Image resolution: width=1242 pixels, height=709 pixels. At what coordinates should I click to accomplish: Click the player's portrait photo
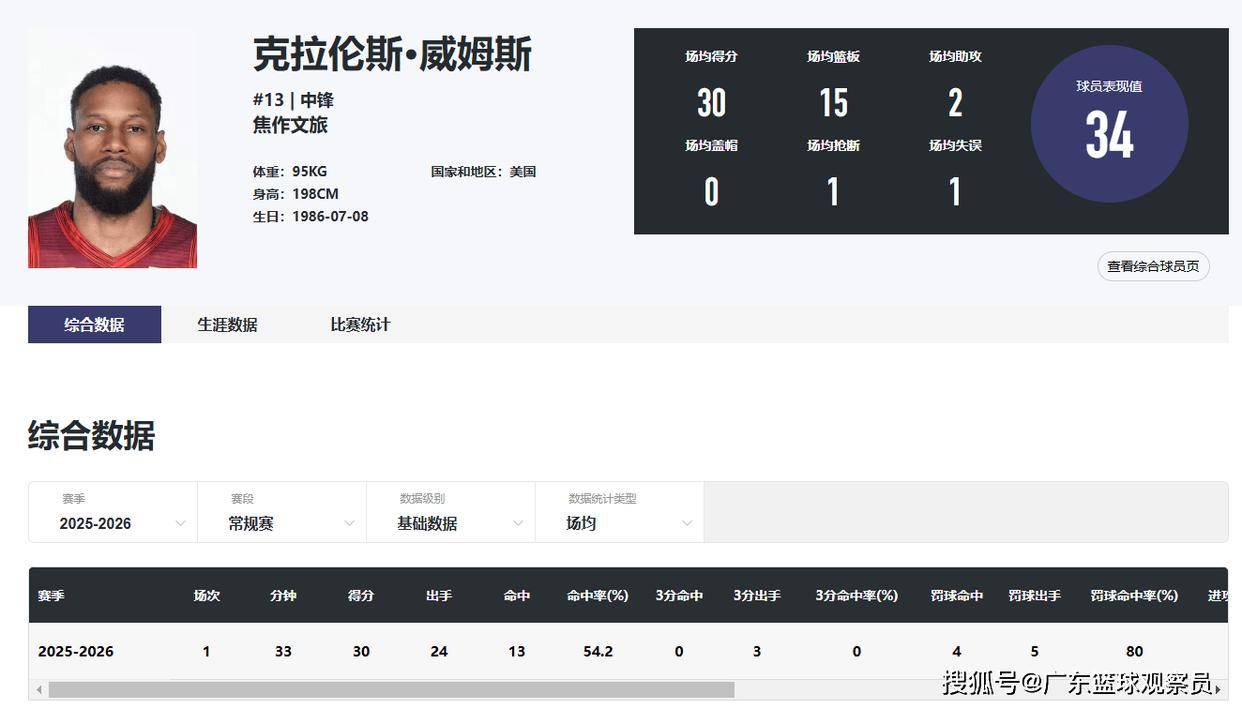(x=112, y=150)
